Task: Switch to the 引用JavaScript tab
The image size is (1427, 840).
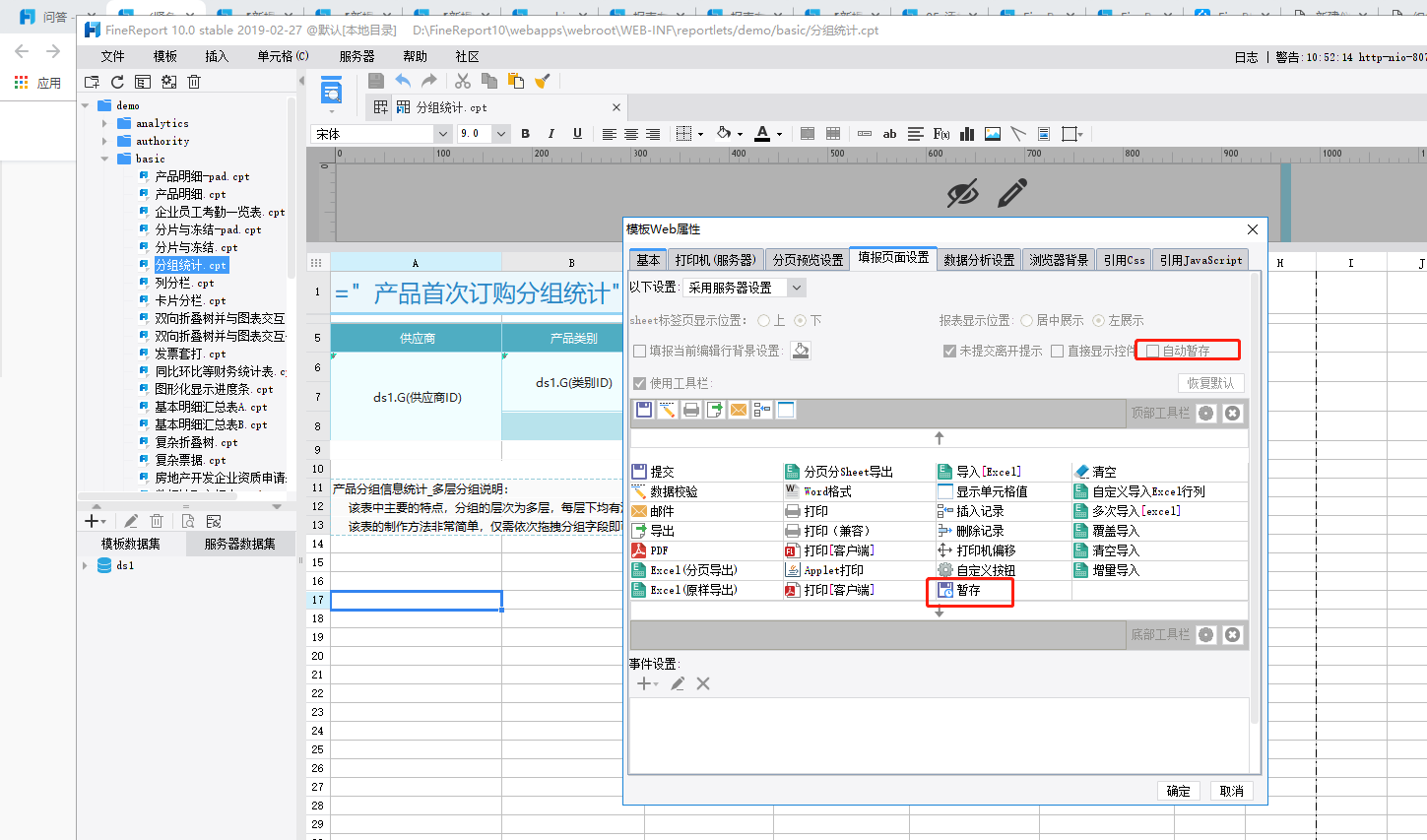Action: tap(1200, 260)
